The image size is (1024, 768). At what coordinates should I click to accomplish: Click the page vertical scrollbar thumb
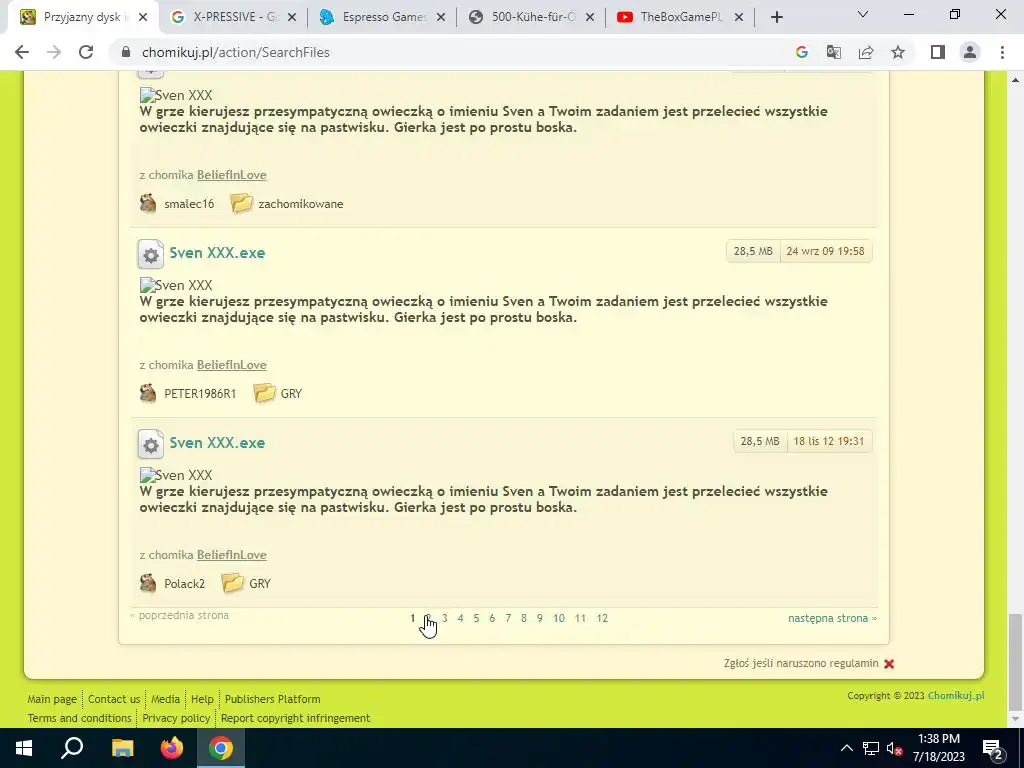pyautogui.click(x=1015, y=661)
